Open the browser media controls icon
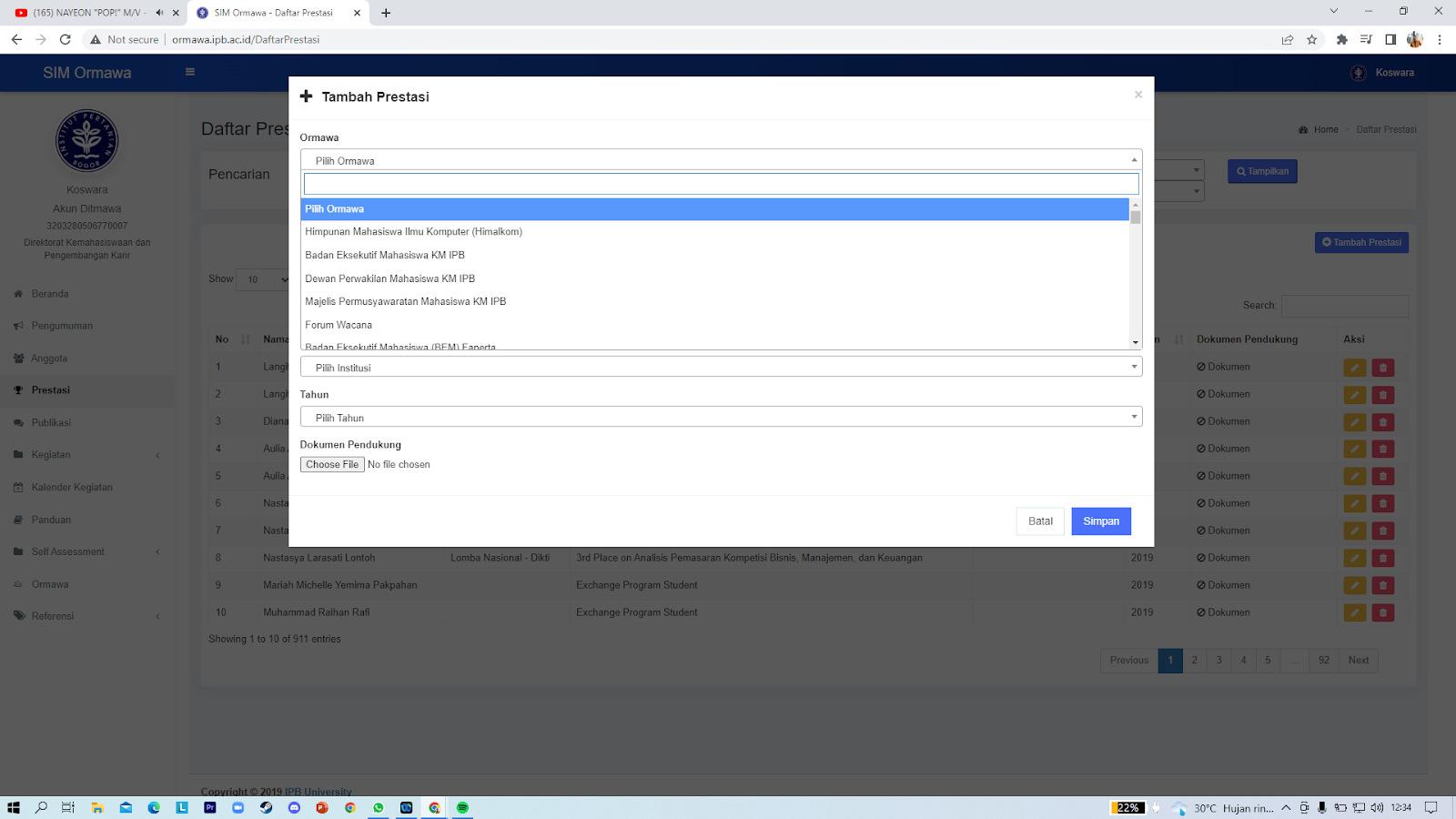The width and height of the screenshot is (1456, 819). [x=1366, y=39]
